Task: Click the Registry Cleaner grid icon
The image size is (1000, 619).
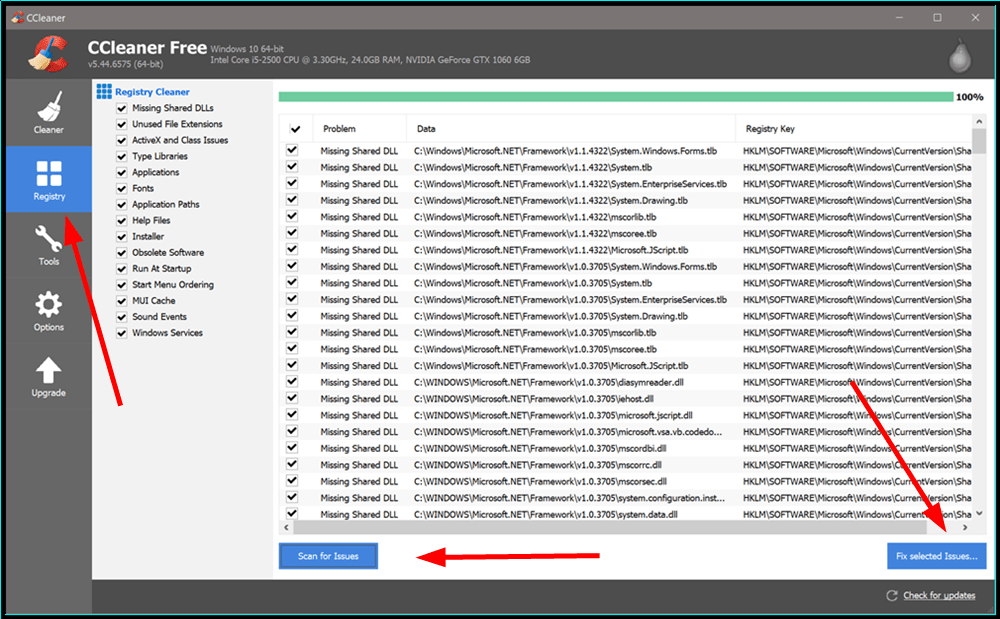Action: coord(103,91)
